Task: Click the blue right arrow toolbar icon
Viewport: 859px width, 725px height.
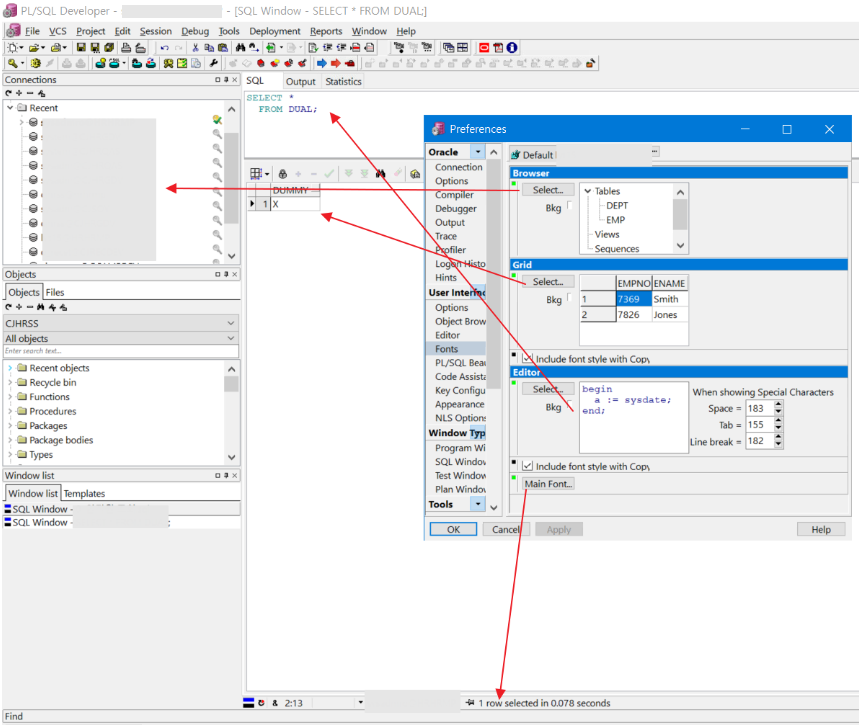Action: [322, 64]
